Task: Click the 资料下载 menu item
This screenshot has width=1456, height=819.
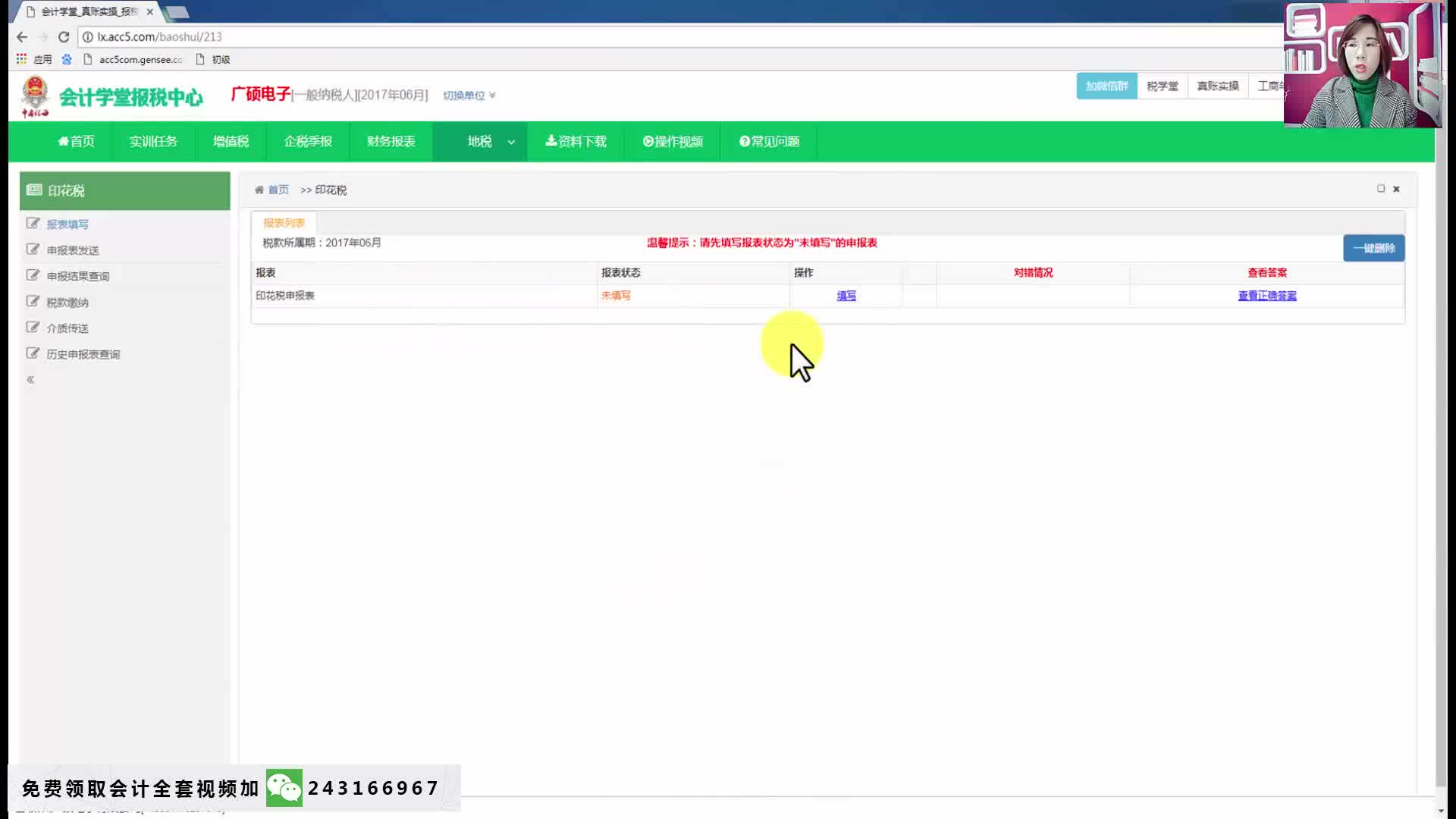Action: [576, 142]
